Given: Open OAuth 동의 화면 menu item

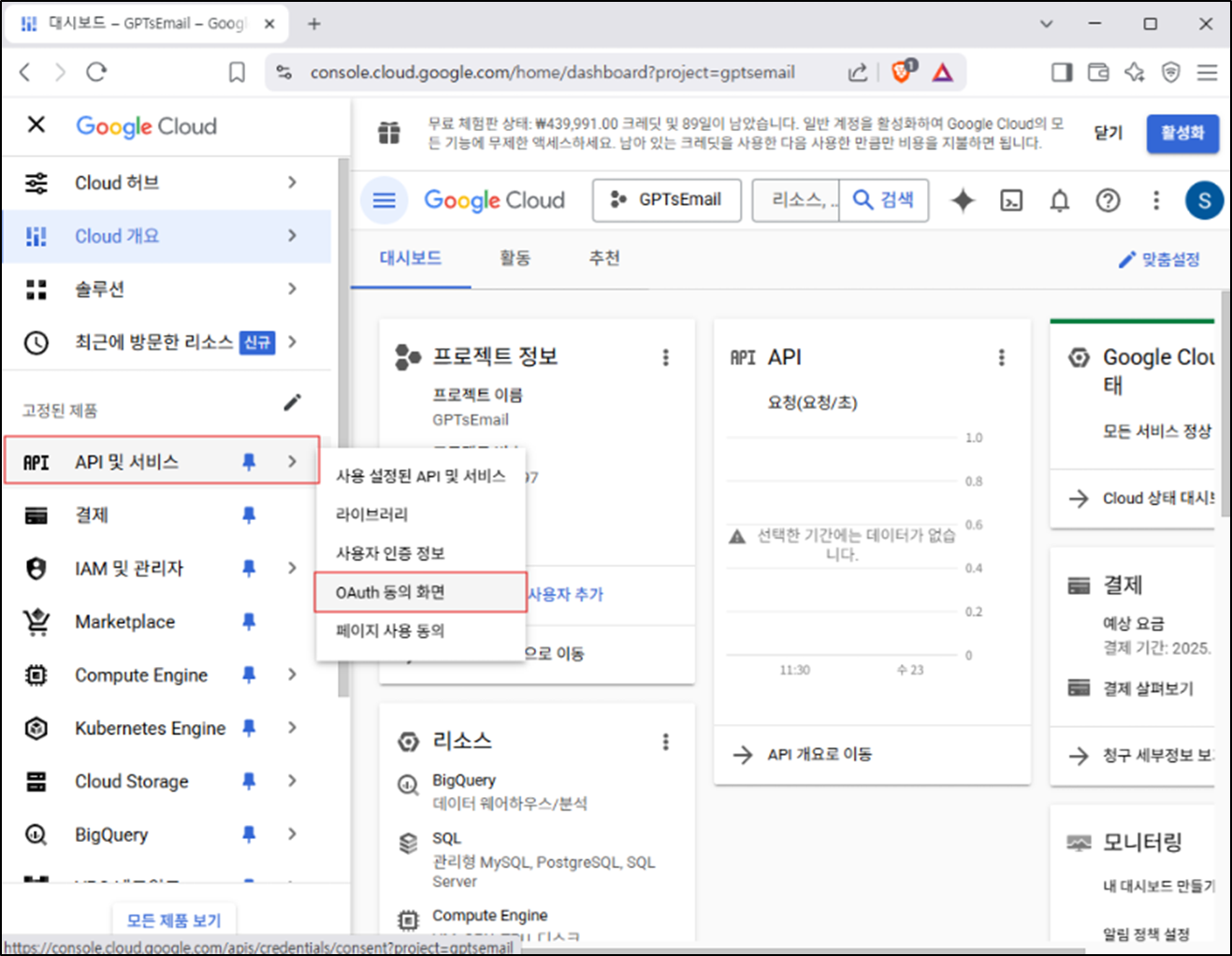Looking at the screenshot, I should tap(421, 592).
